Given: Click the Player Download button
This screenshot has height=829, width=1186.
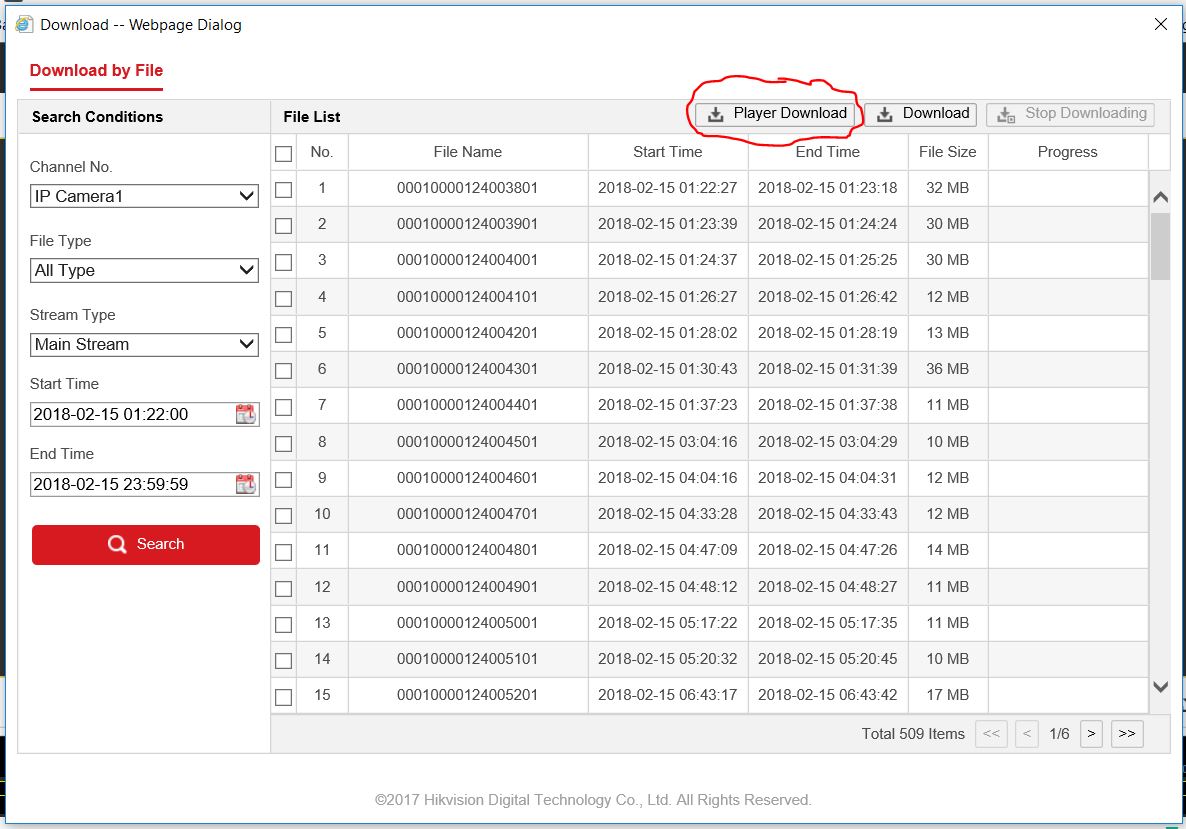Looking at the screenshot, I should 777,114.
